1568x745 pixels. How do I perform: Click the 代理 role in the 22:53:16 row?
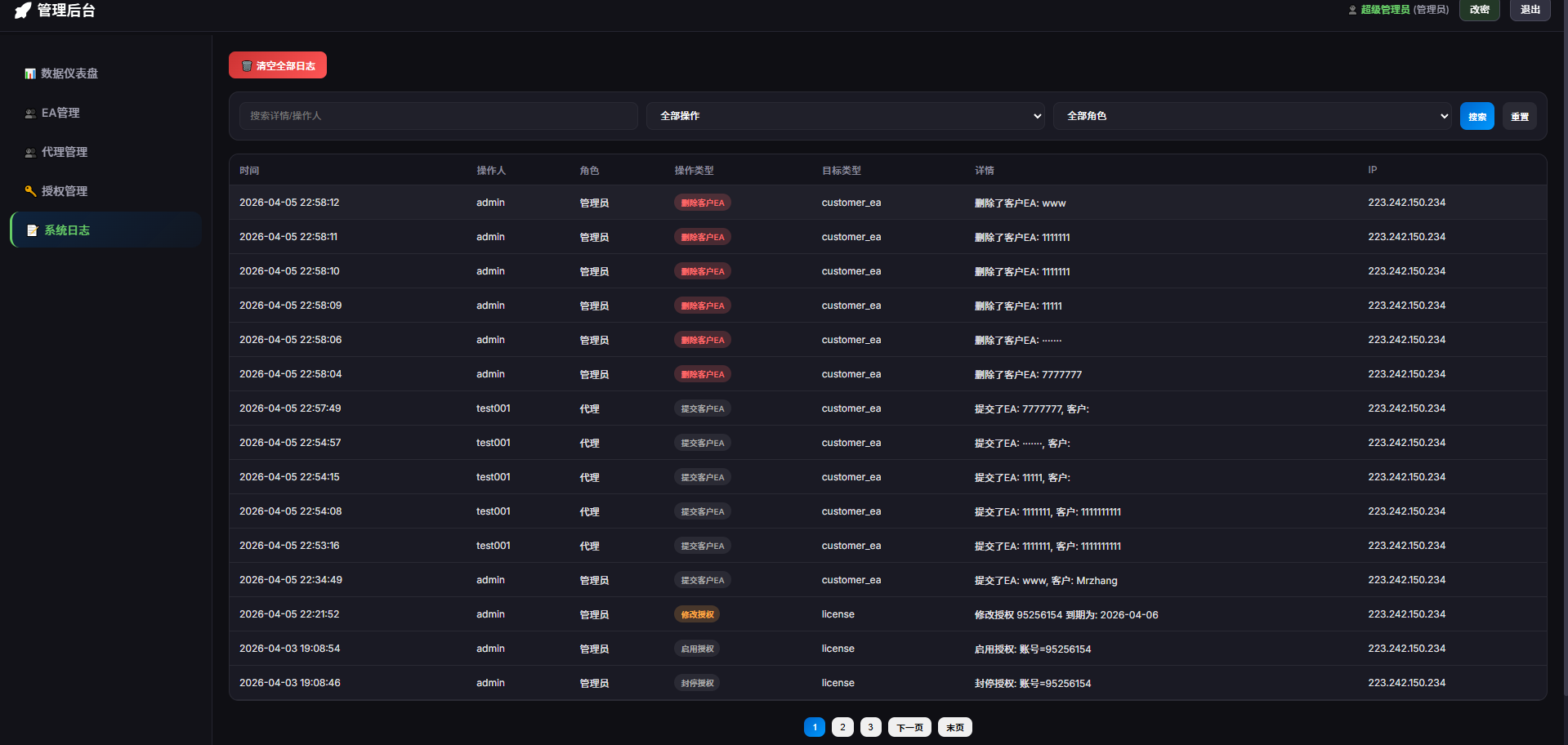coord(589,546)
